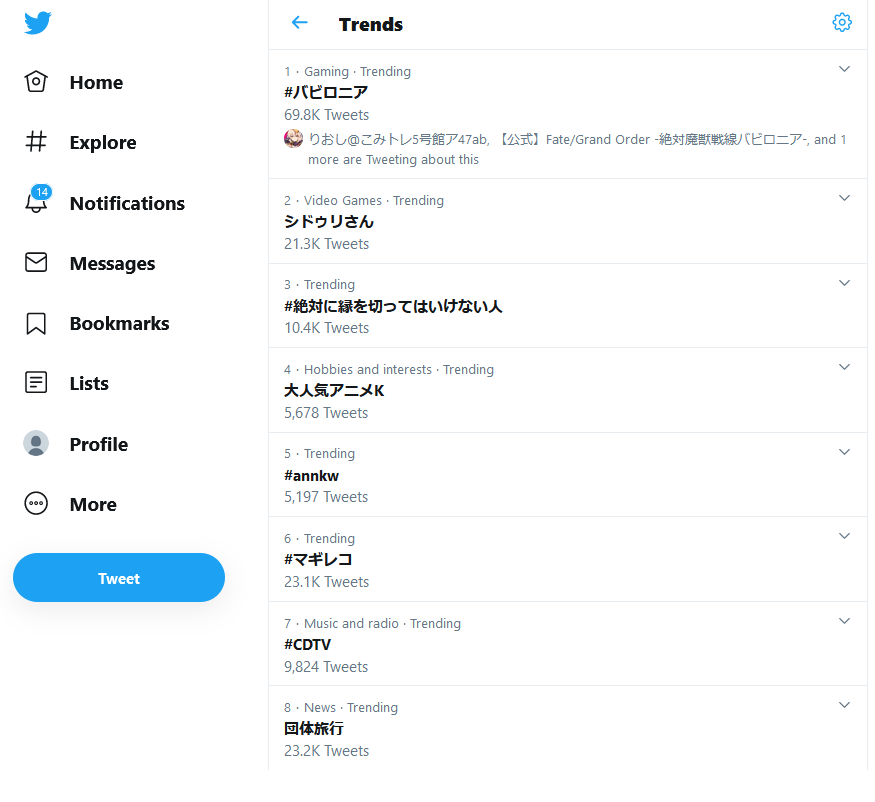
Task: Click the Twitter bird logo
Action: tap(38, 23)
